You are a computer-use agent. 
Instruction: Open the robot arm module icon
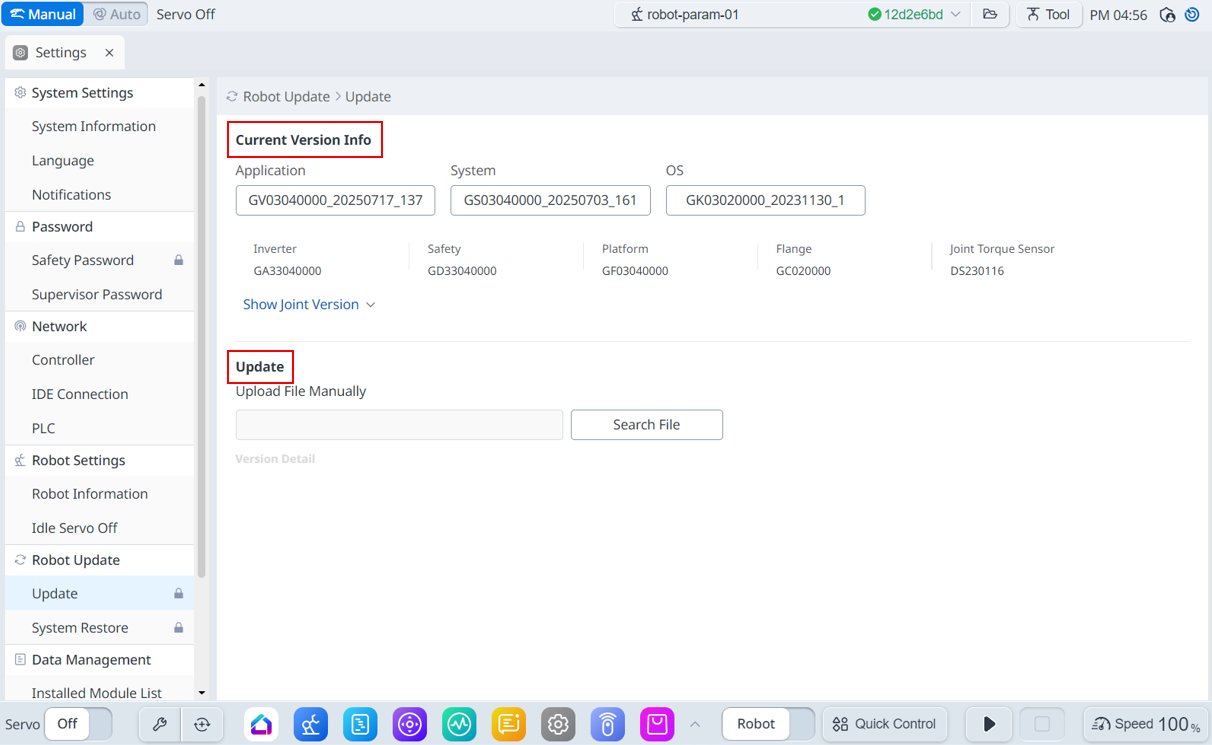[x=311, y=724]
